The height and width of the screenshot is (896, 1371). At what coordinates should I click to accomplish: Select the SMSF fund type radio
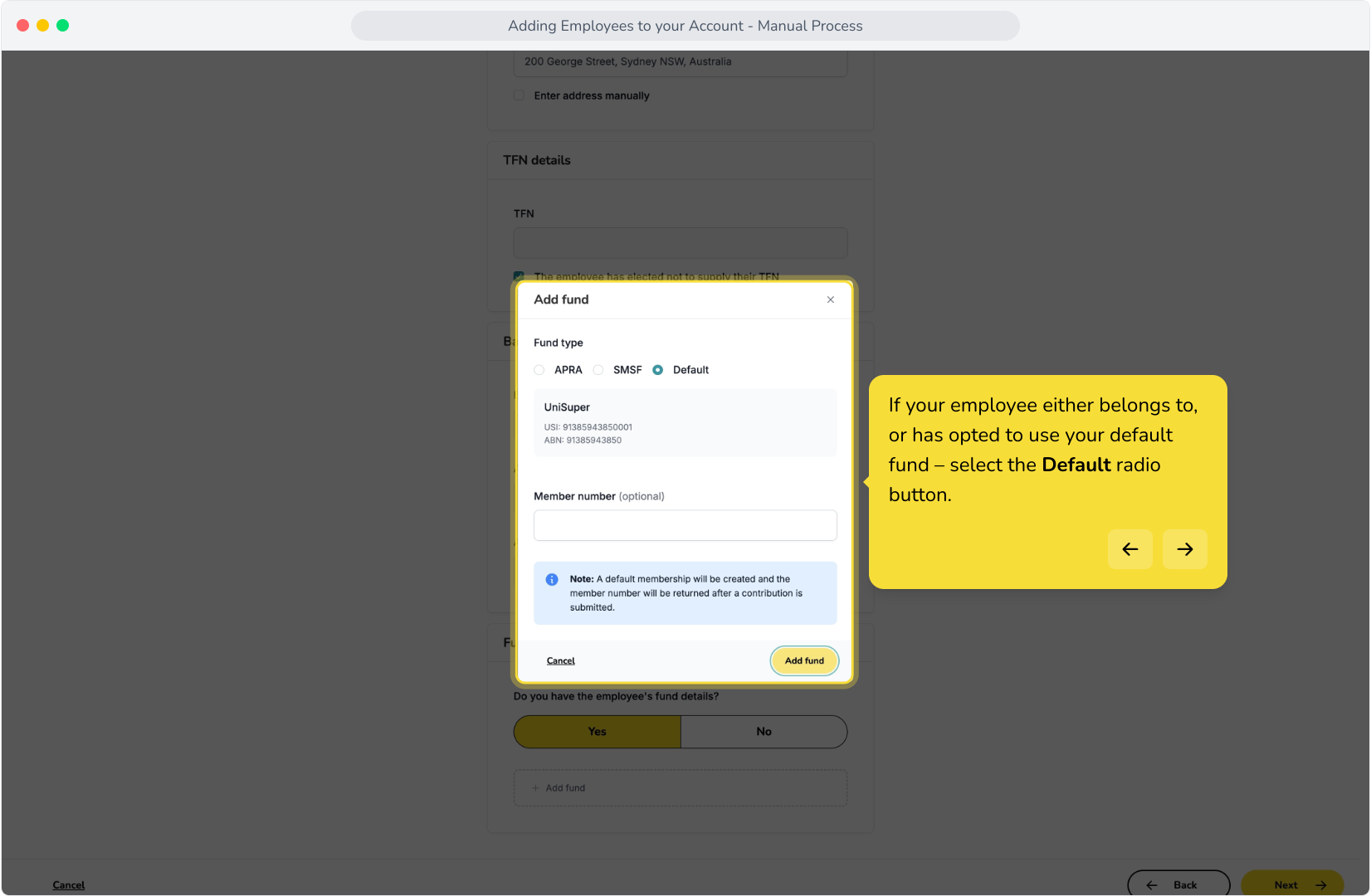(x=598, y=370)
